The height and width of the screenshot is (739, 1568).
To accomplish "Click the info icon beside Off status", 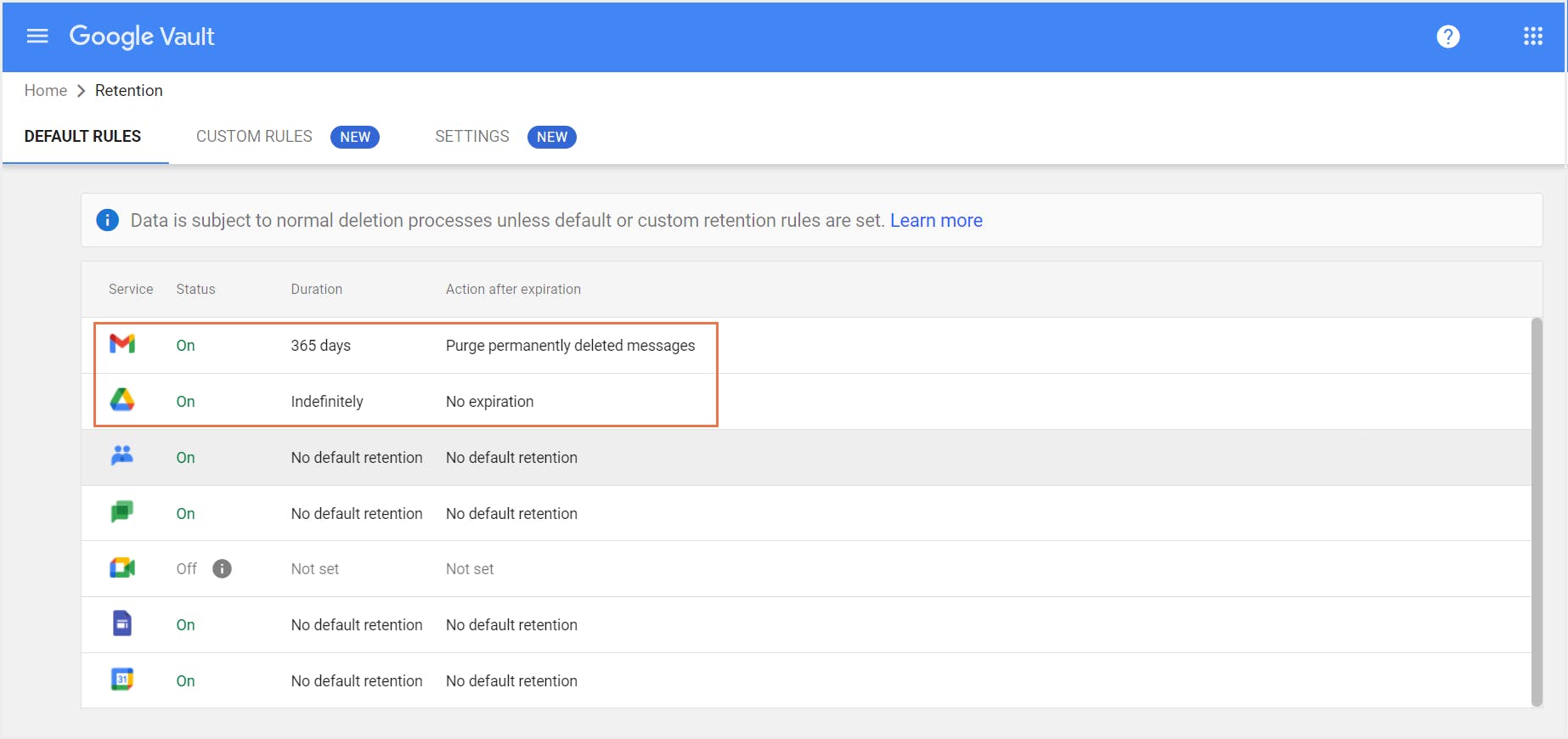I will [x=222, y=569].
